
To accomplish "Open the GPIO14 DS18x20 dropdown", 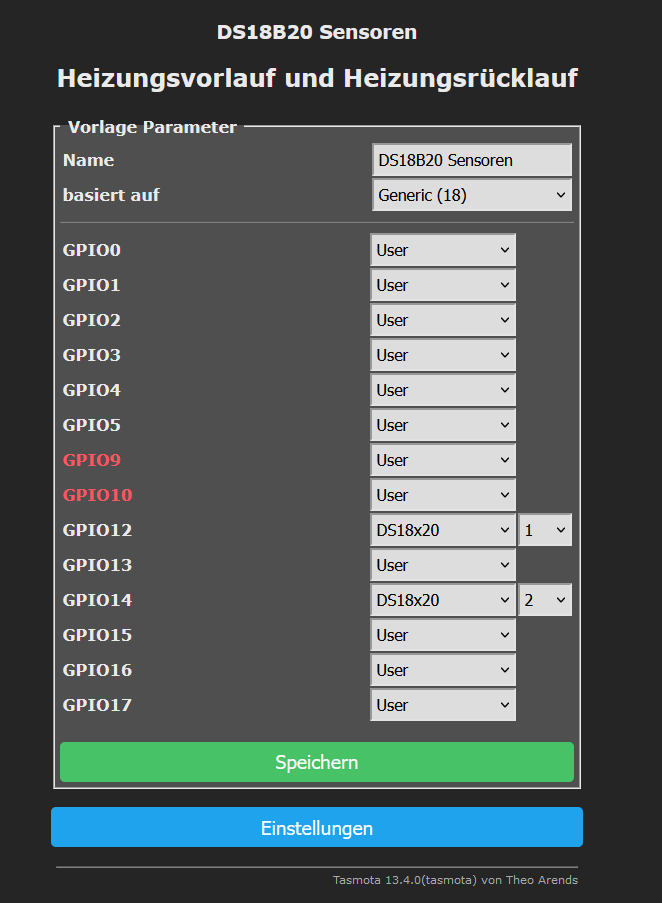I will tap(443, 600).
